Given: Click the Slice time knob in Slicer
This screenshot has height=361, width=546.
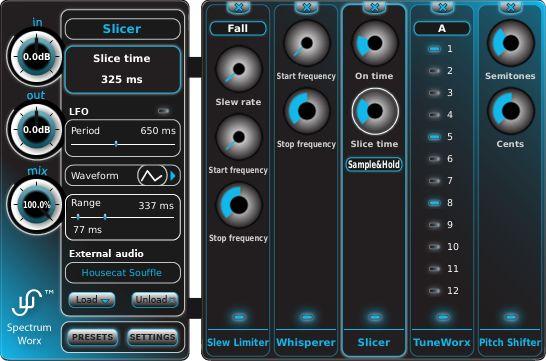Looking at the screenshot, I should pos(374,111).
